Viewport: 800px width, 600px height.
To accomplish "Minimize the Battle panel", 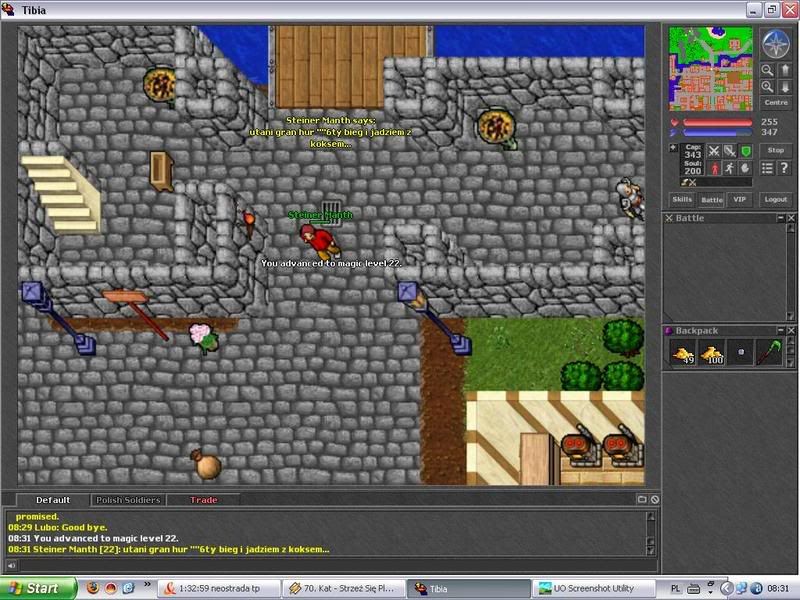I will click(x=781, y=218).
